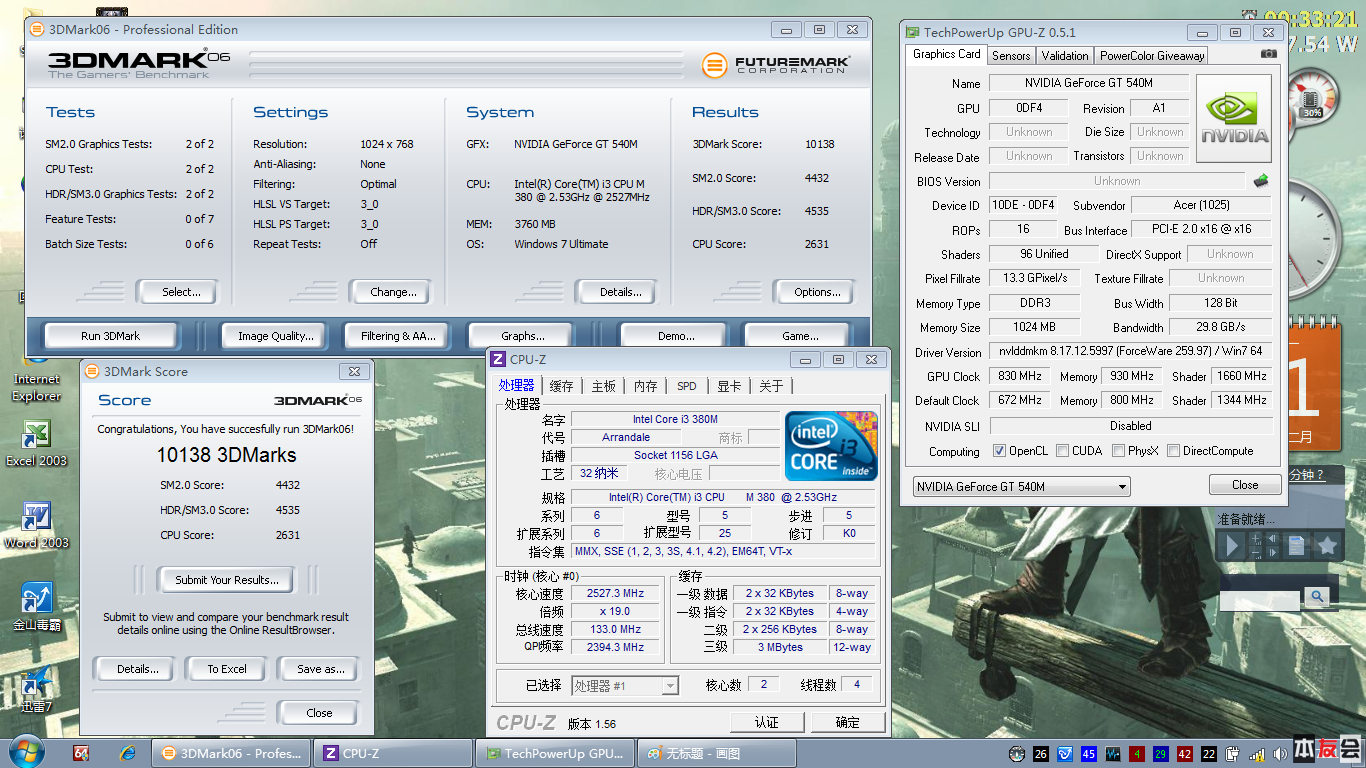Open the 处理器 #1 selection dropdown in CPU-Z
The height and width of the screenshot is (768, 1366).
click(625, 685)
